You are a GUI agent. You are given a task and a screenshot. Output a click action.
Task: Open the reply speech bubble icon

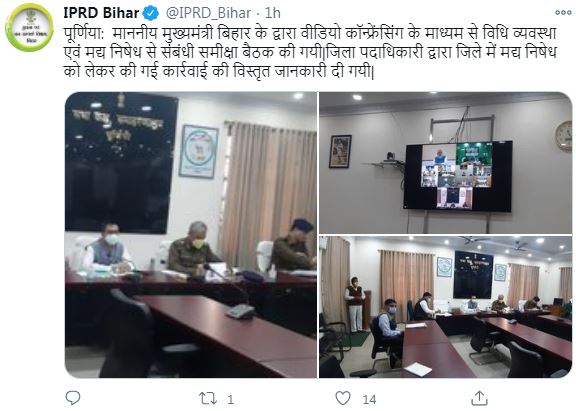pyautogui.click(x=73, y=398)
